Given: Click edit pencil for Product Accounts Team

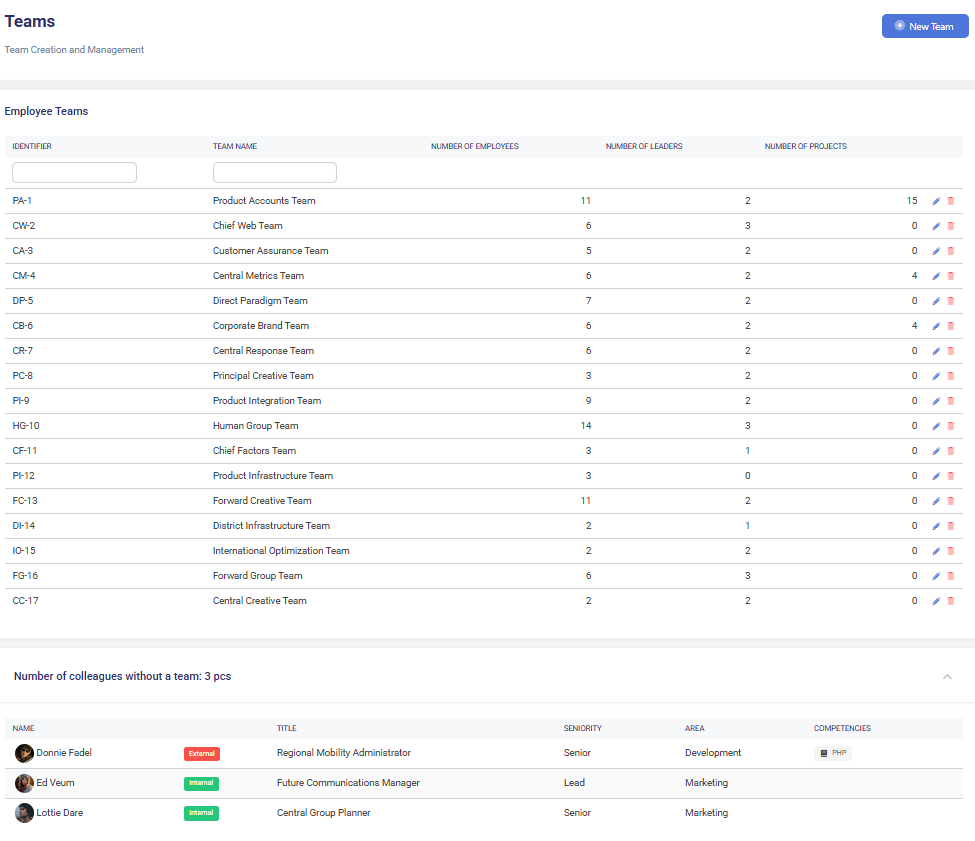Looking at the screenshot, I should 936,201.
